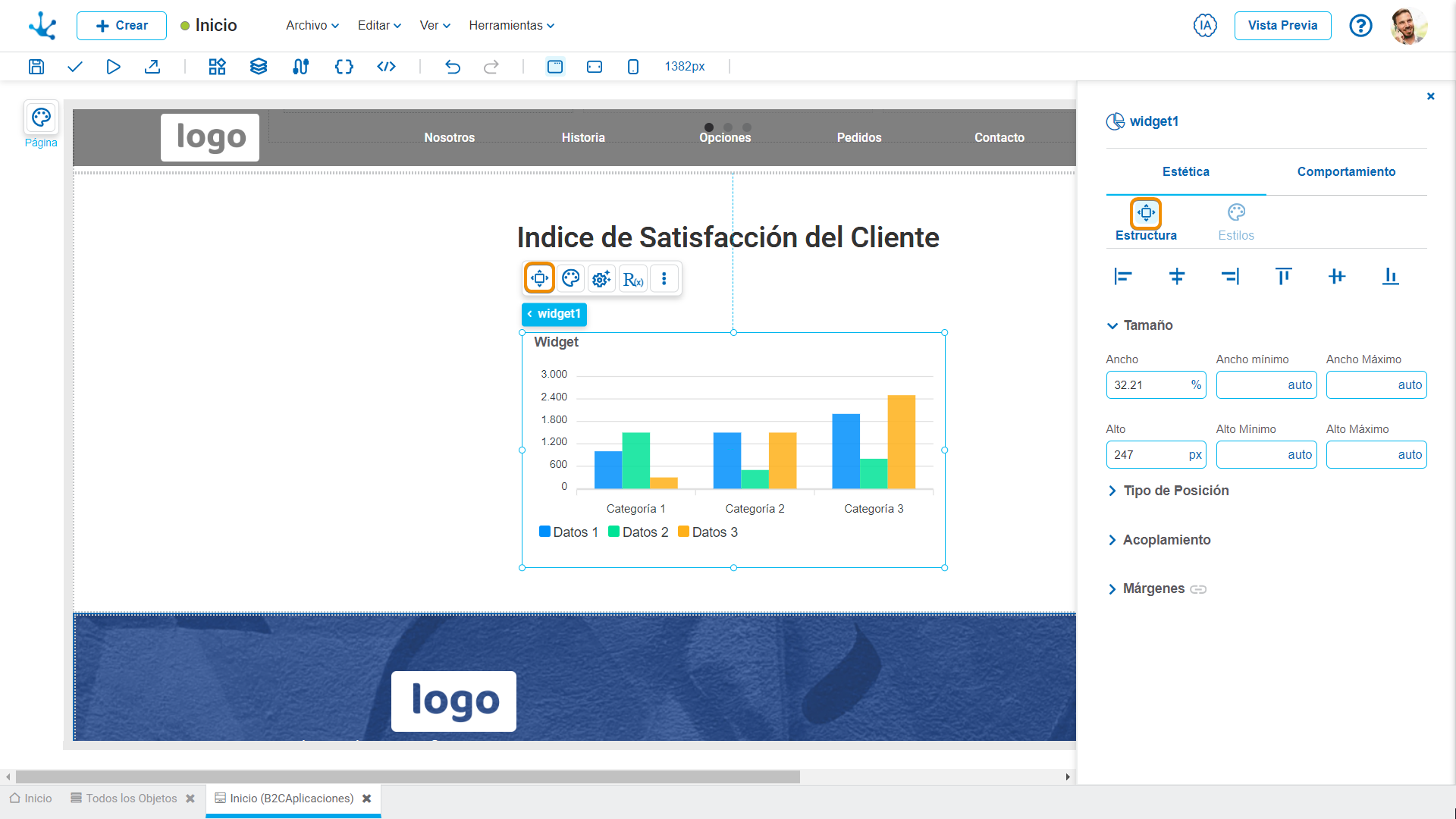Open widget settings gear icon
This screenshot has height=819, width=1456.
point(601,279)
